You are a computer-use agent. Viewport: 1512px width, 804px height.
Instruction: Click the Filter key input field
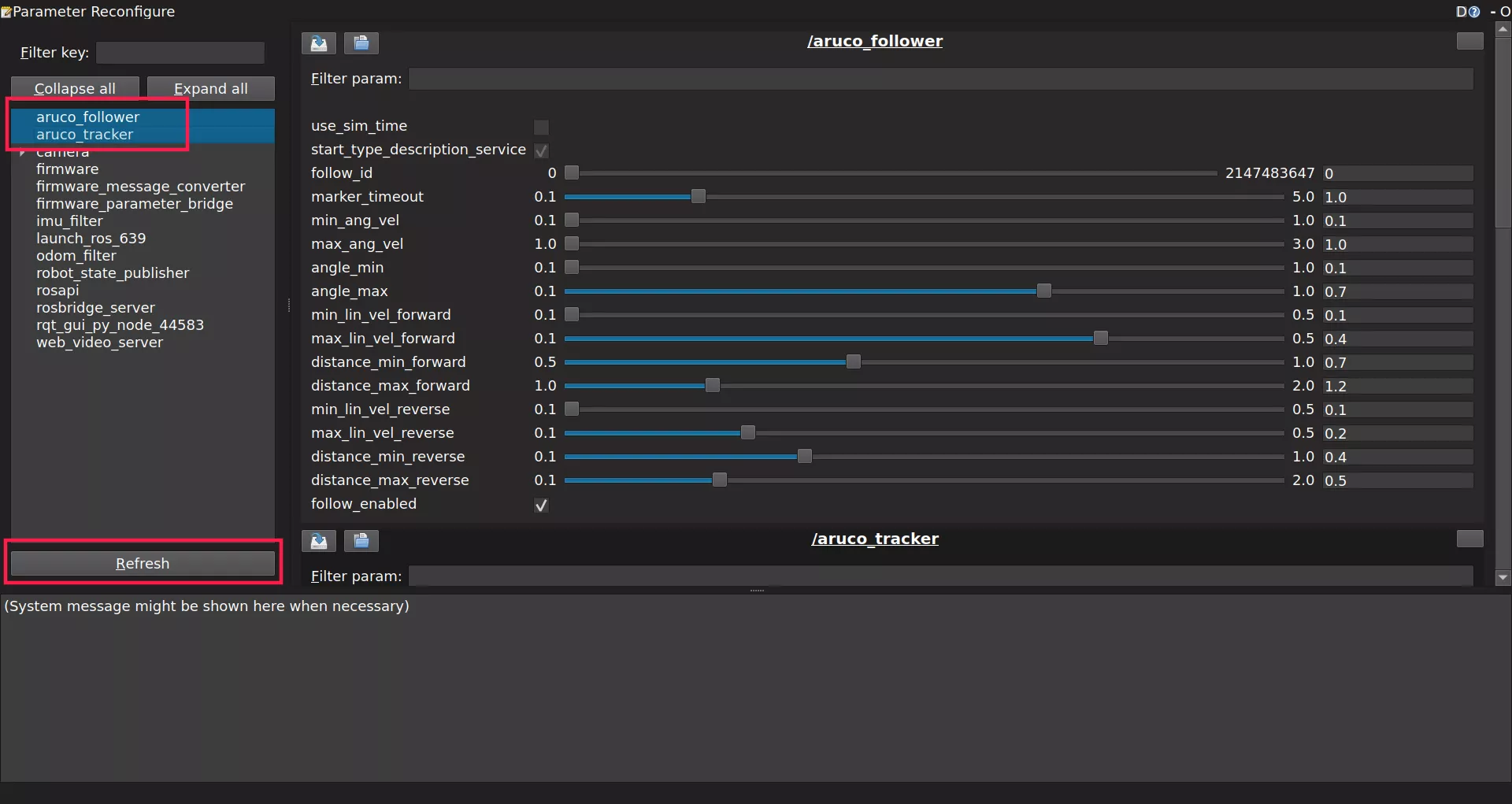pos(180,53)
